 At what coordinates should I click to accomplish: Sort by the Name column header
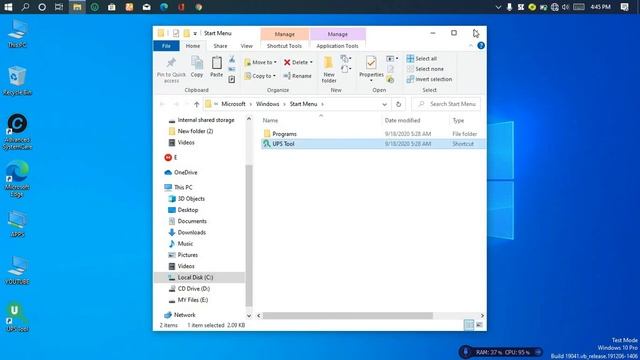(270, 120)
